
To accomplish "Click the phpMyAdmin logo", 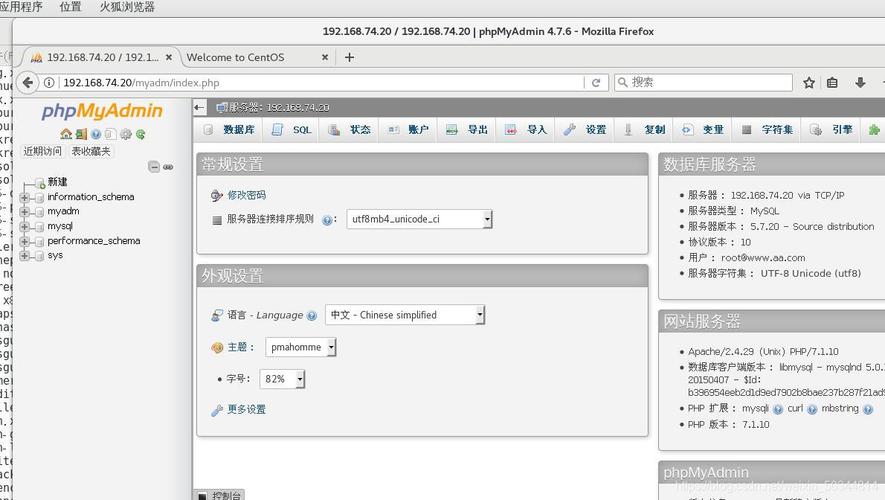I will click(102, 111).
